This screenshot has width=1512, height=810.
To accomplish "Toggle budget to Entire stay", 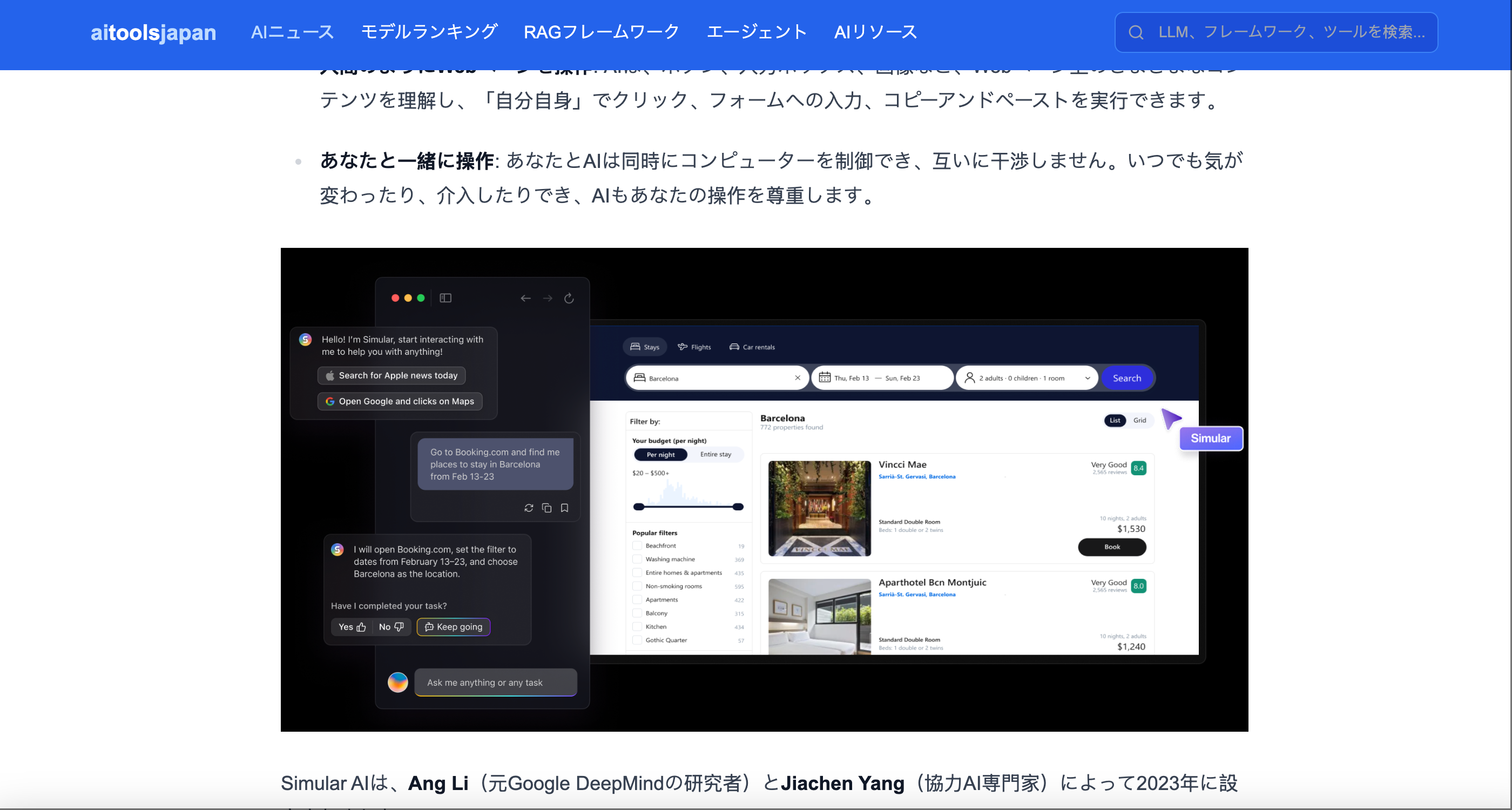I will [x=715, y=454].
